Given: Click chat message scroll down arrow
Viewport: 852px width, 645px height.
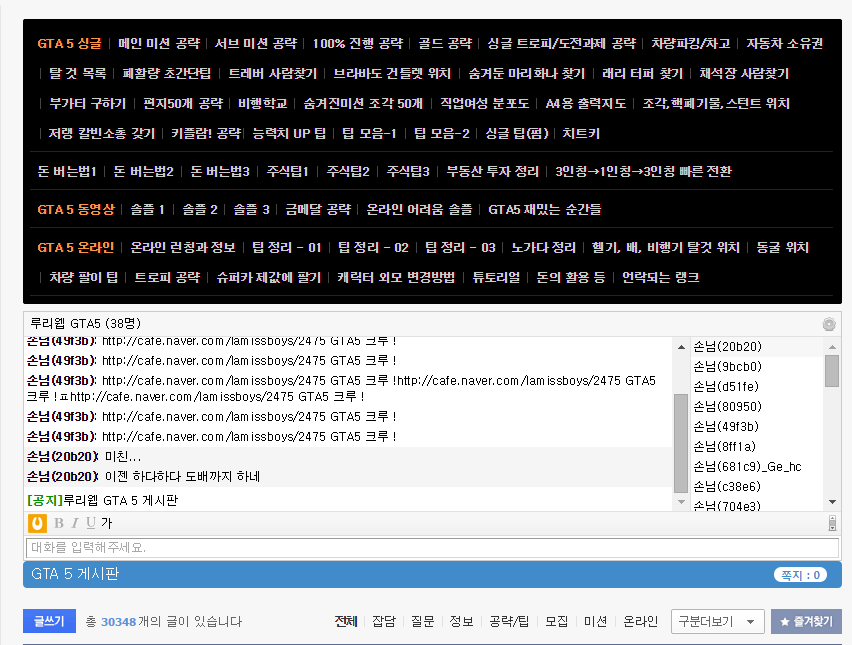Looking at the screenshot, I should [x=681, y=502].
